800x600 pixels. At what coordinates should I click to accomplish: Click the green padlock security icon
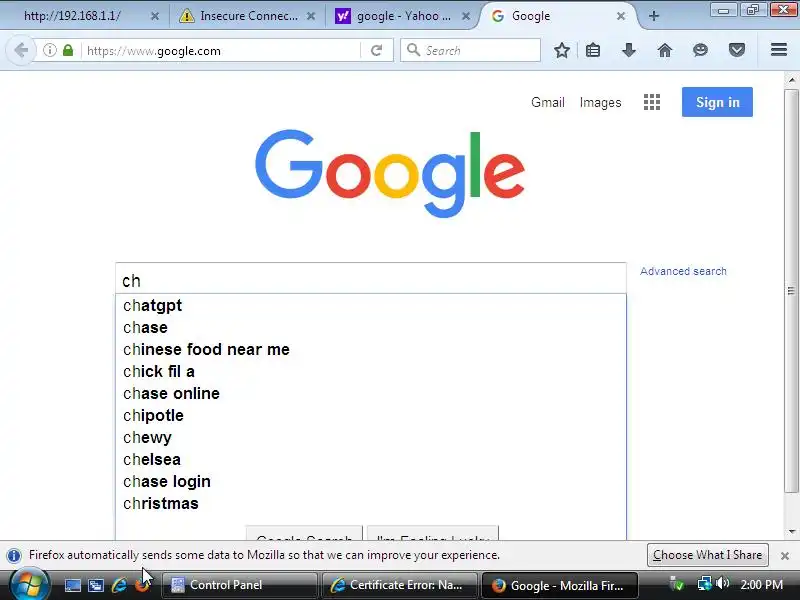pos(68,50)
